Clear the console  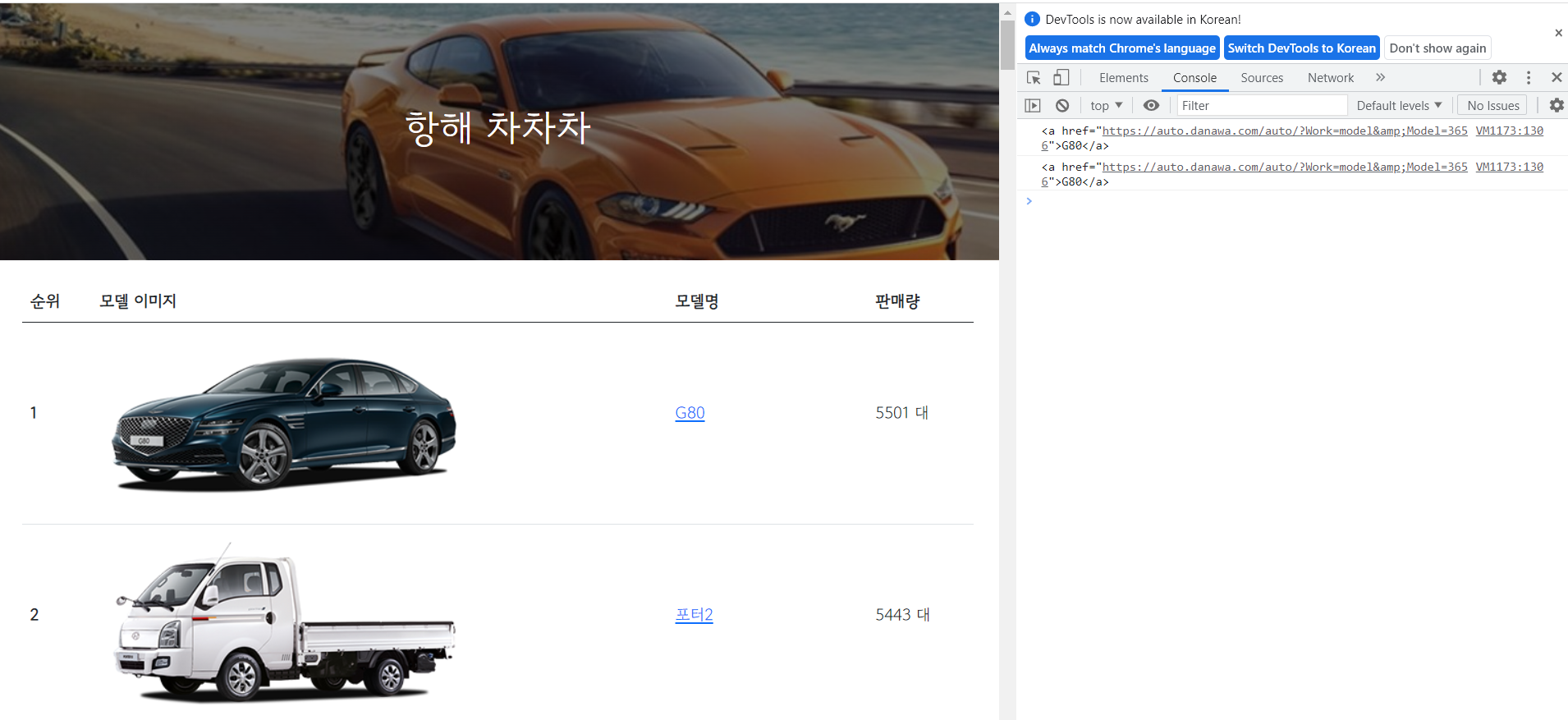[1062, 105]
